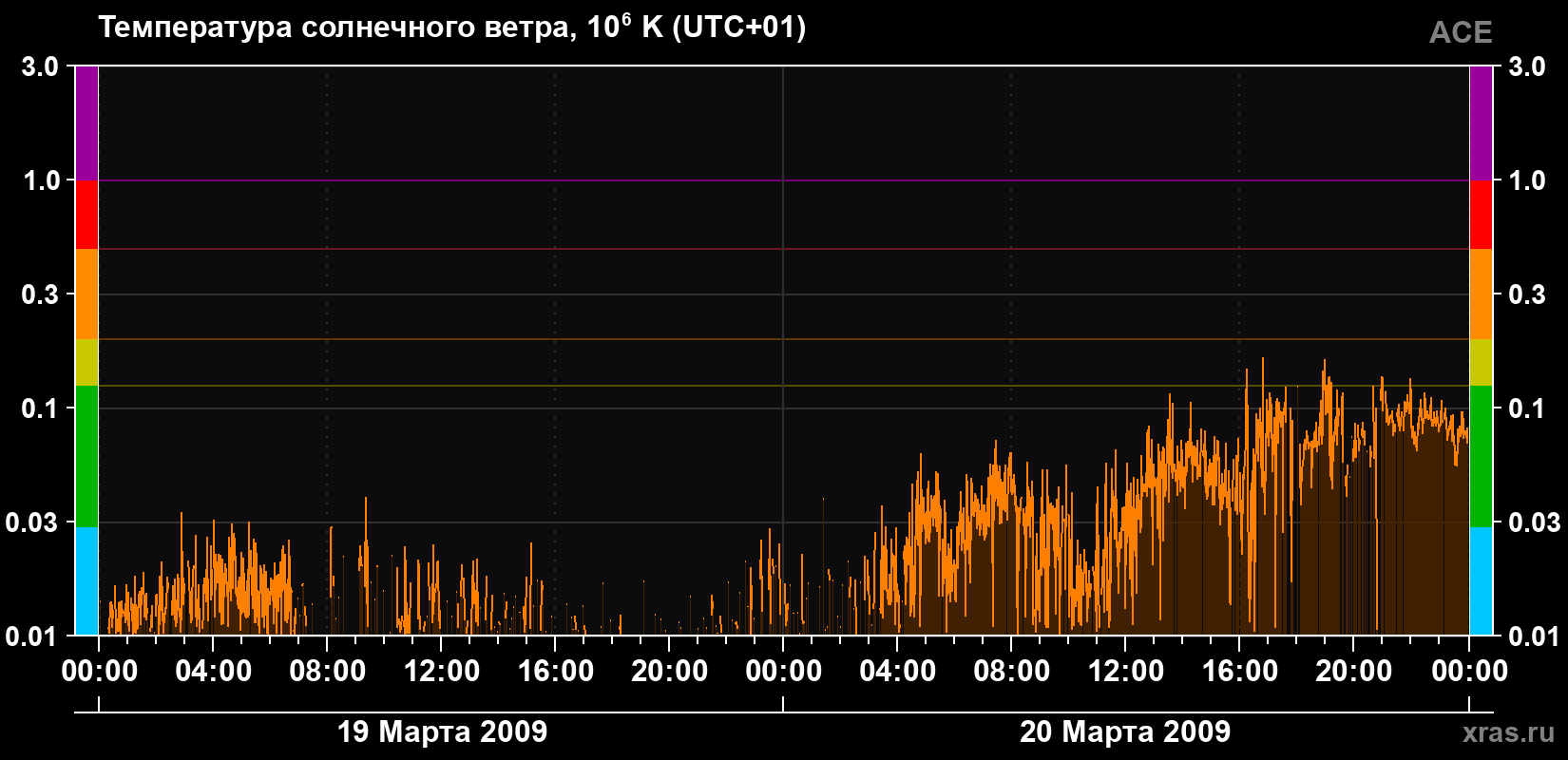Click the yellow segment of the left color scale
This screenshot has width=1568, height=760.
coord(86,362)
